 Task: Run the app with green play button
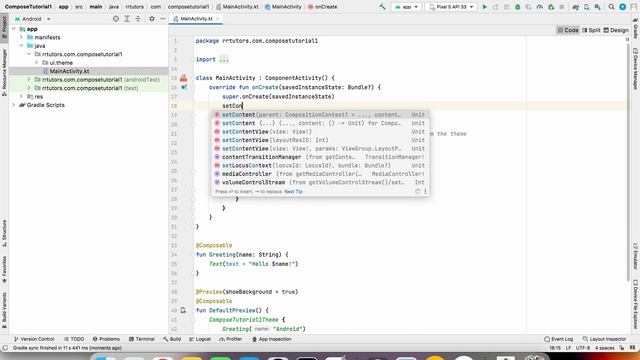(x=484, y=7)
